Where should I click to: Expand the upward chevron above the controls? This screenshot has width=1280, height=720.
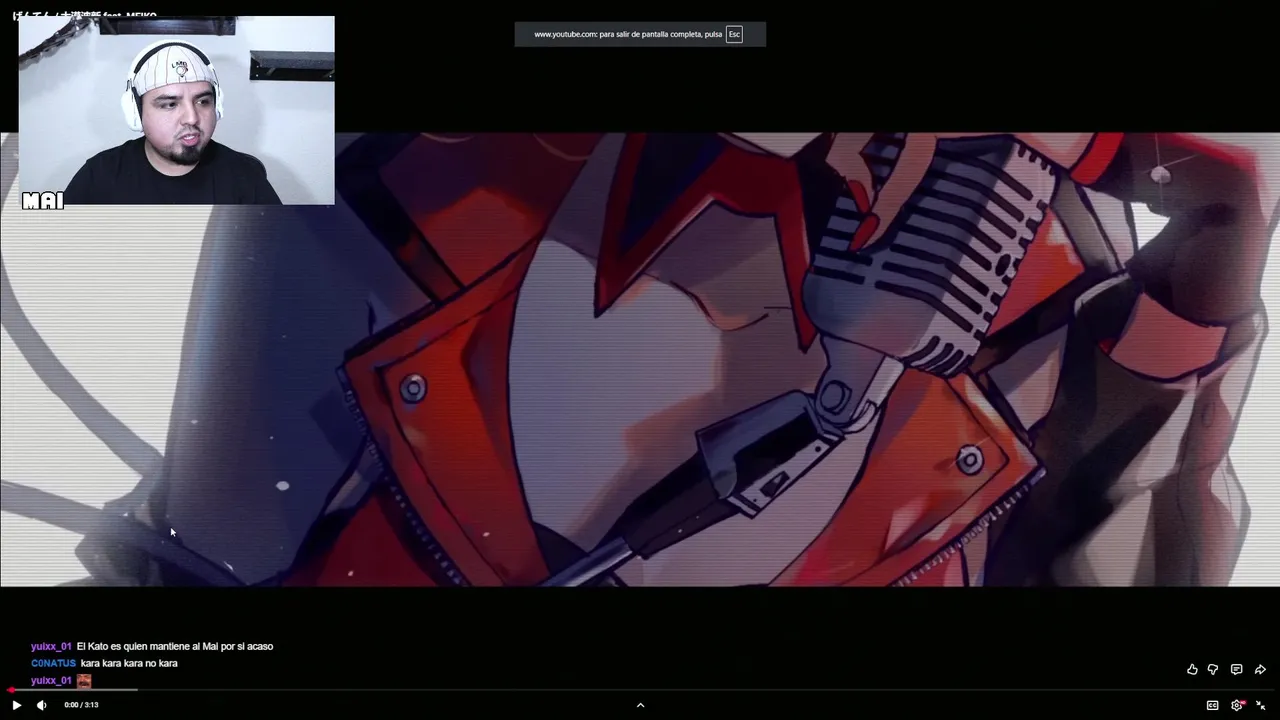coord(640,705)
